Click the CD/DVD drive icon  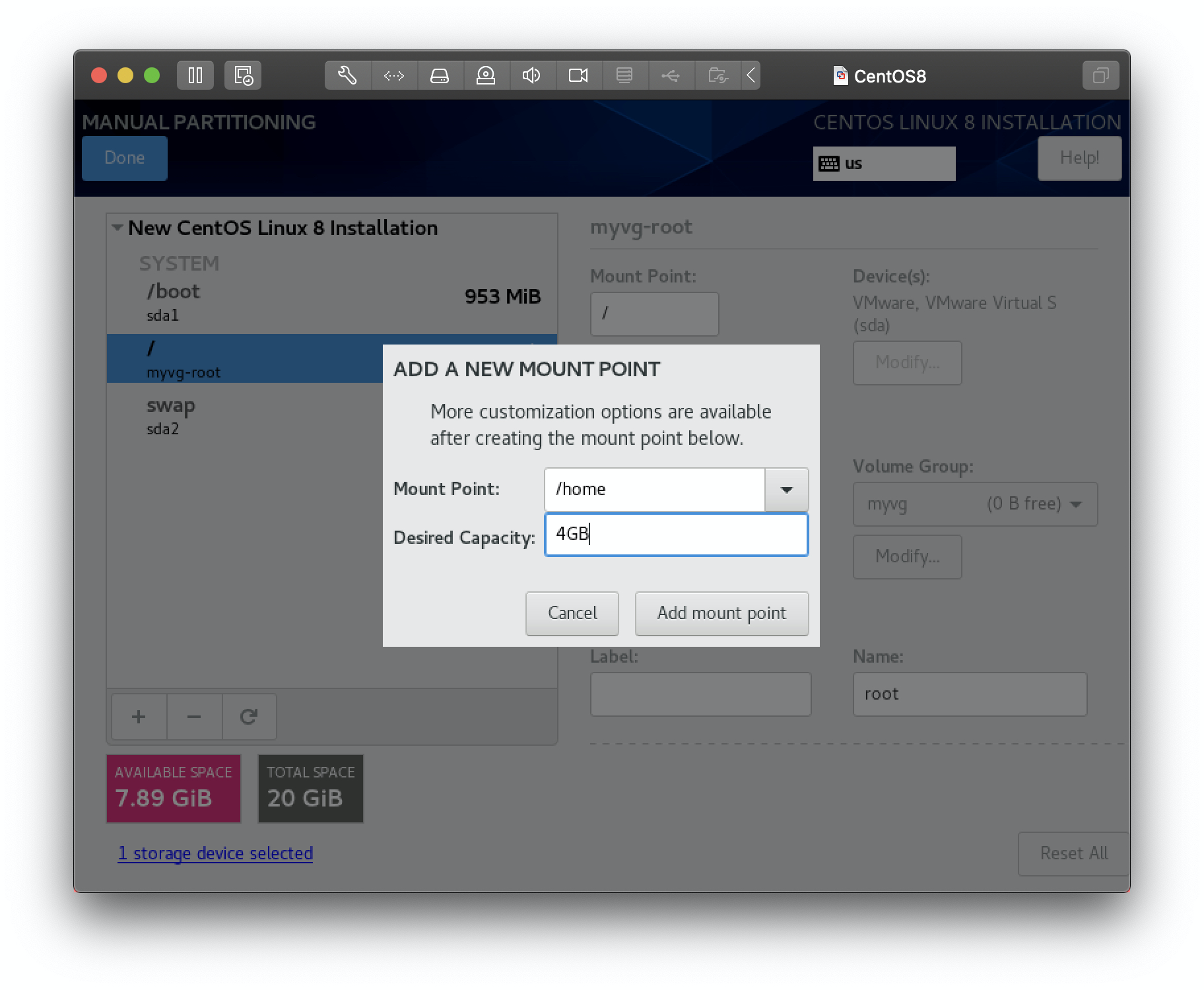pyautogui.click(x=486, y=75)
